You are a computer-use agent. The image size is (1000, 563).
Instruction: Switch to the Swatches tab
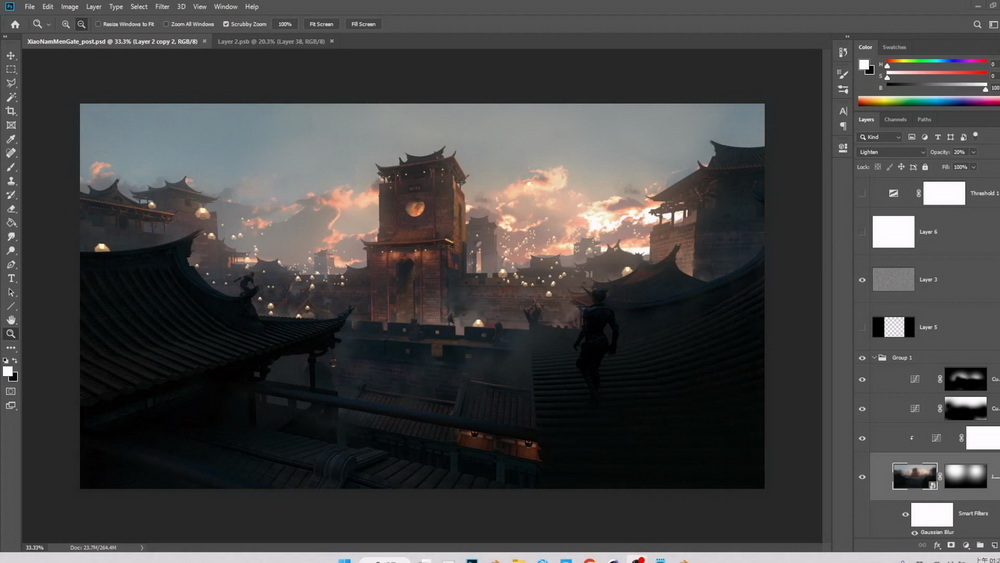[x=894, y=47]
